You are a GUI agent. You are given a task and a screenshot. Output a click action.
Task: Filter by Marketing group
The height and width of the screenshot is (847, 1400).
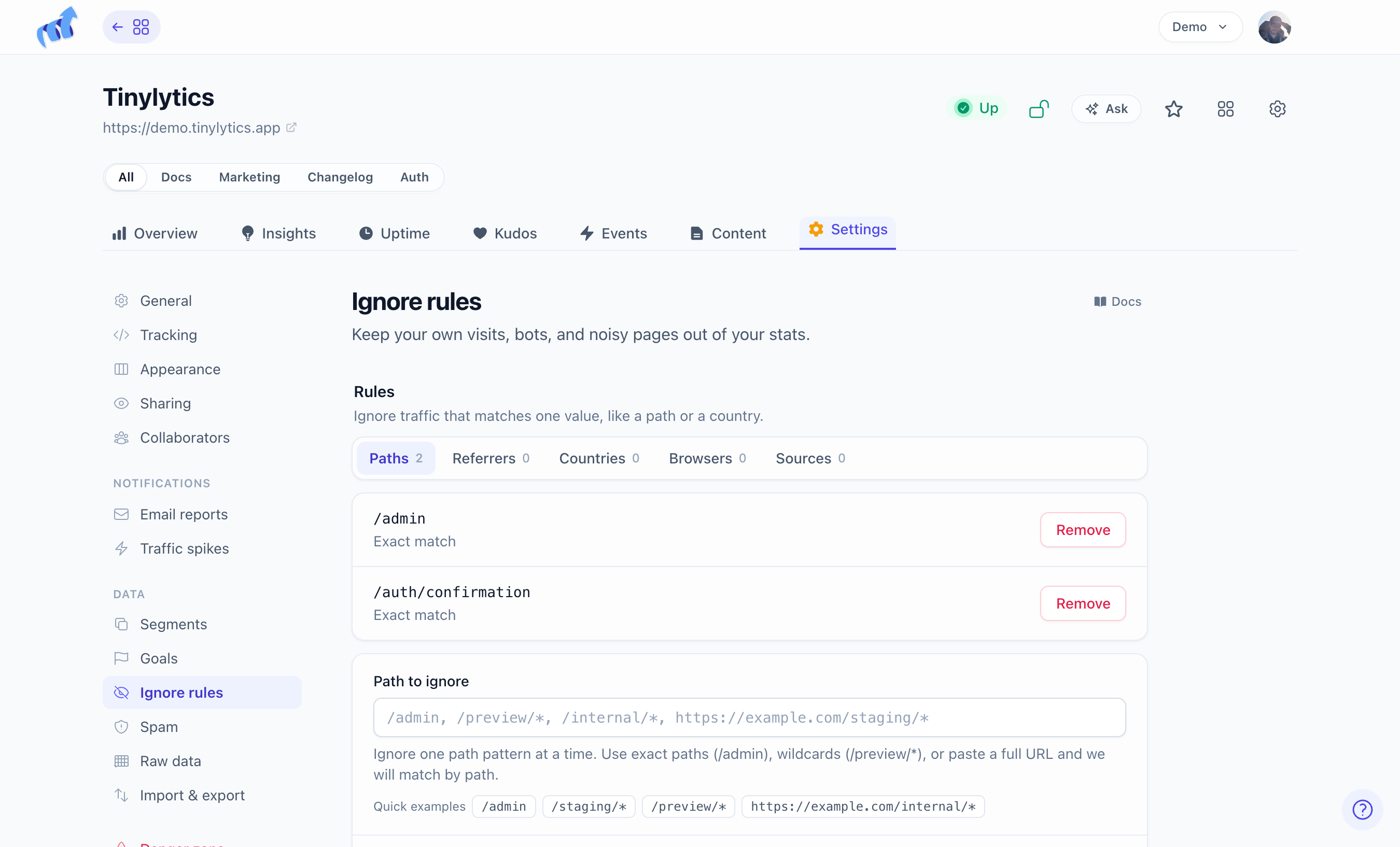coord(249,177)
